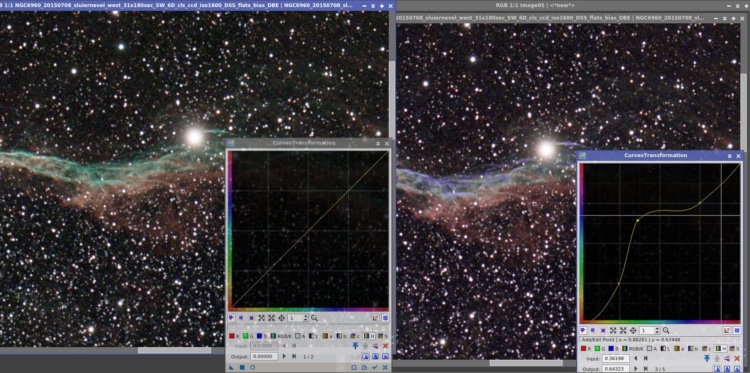
Task: Click the upper-right control point on the S-curve
Action: 700,203
